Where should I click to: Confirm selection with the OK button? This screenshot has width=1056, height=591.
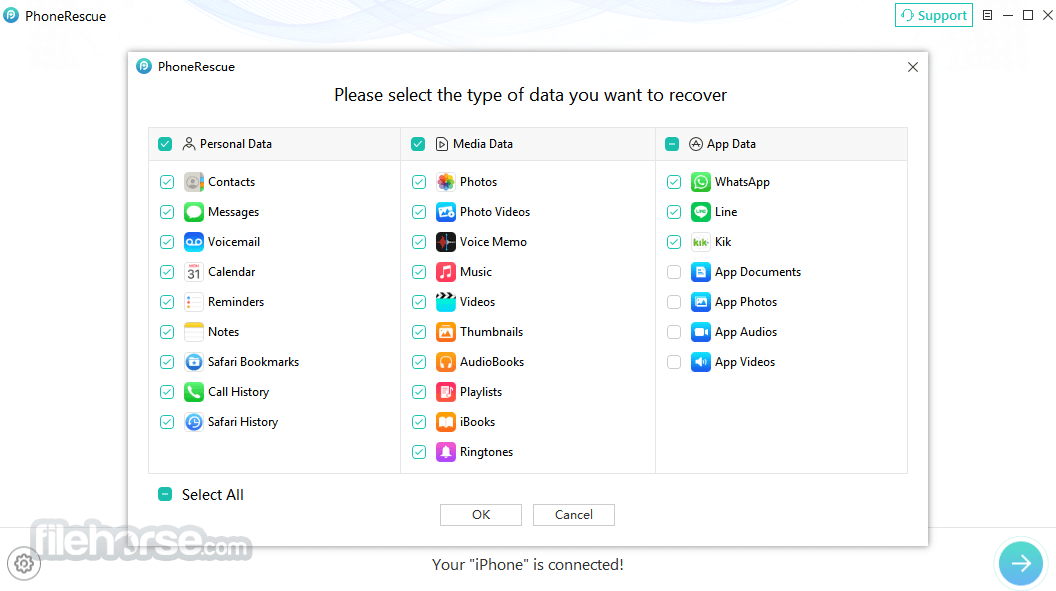481,515
